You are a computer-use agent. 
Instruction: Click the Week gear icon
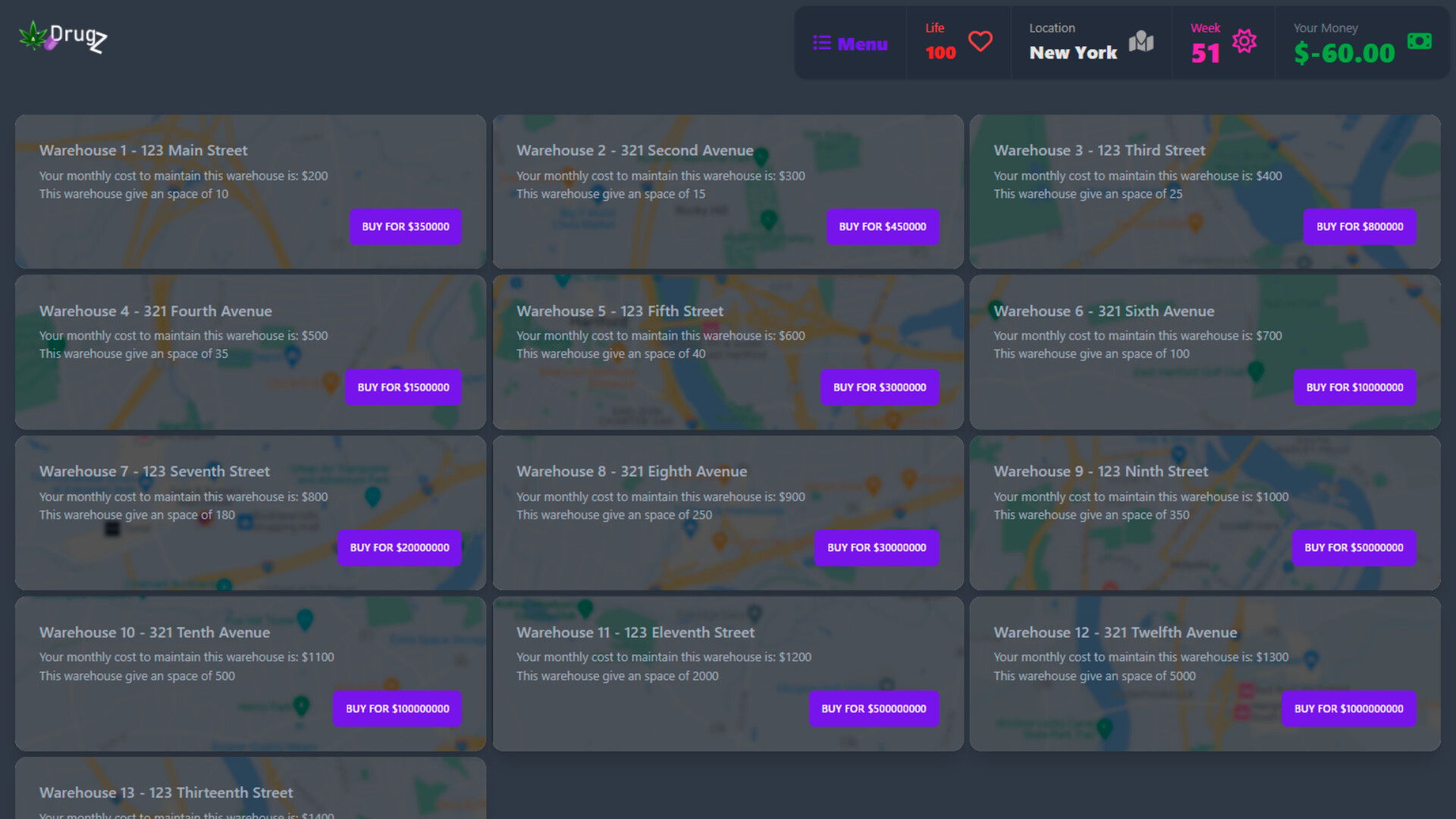tap(1244, 42)
